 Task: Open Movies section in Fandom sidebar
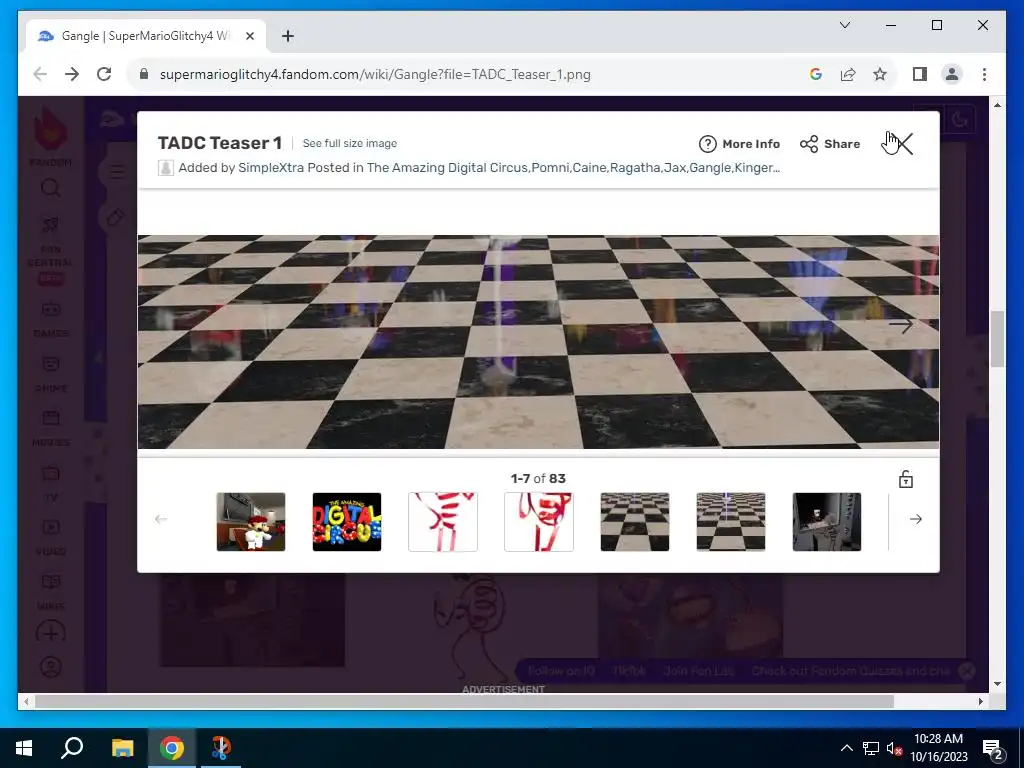pyautogui.click(x=50, y=428)
